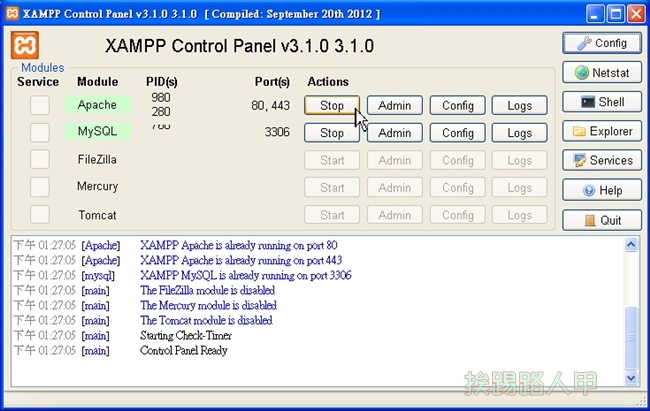Maximize the XAMPP window
Viewport: 650px width, 411px height.
615,14
